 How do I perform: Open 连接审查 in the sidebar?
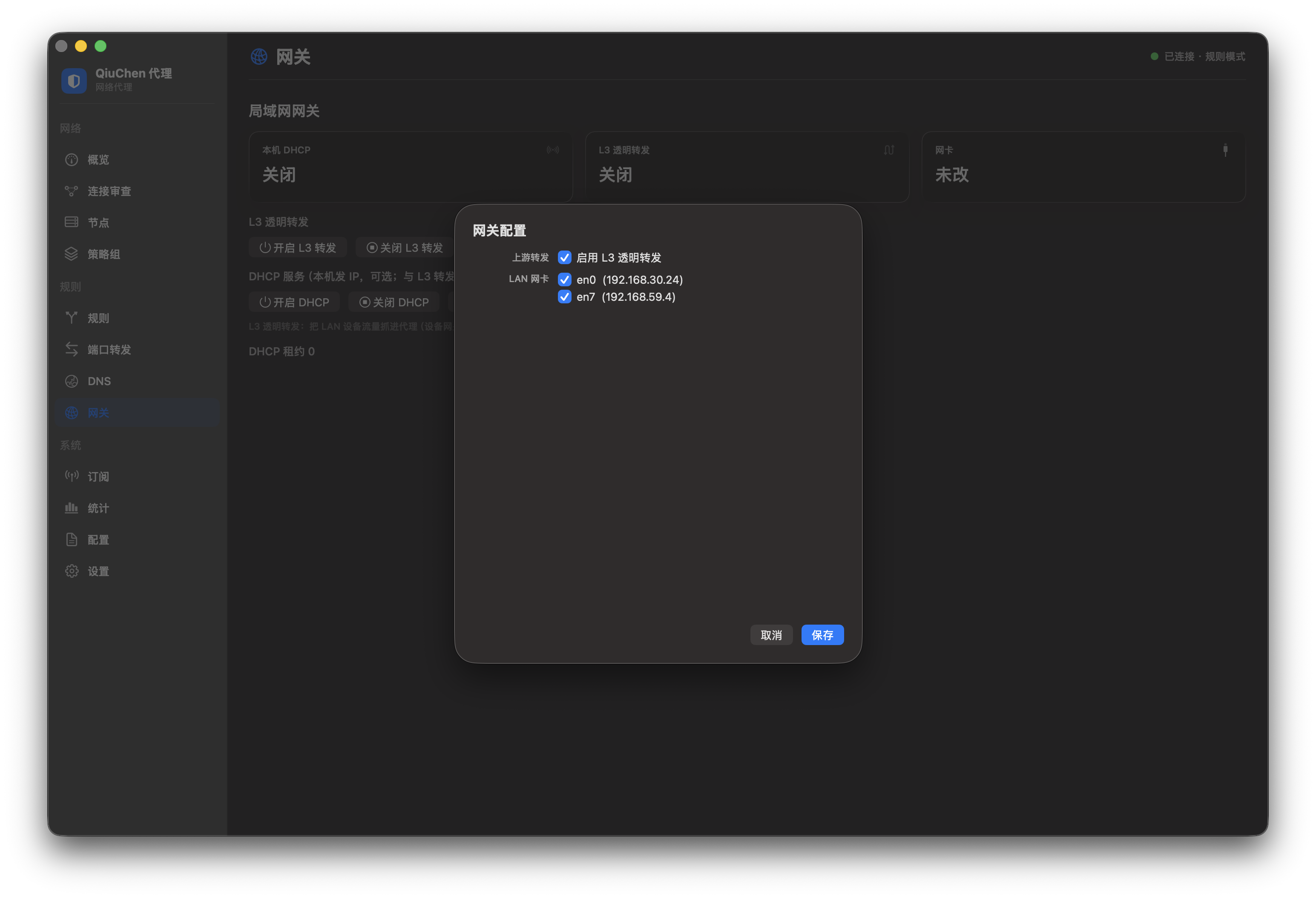point(138,191)
